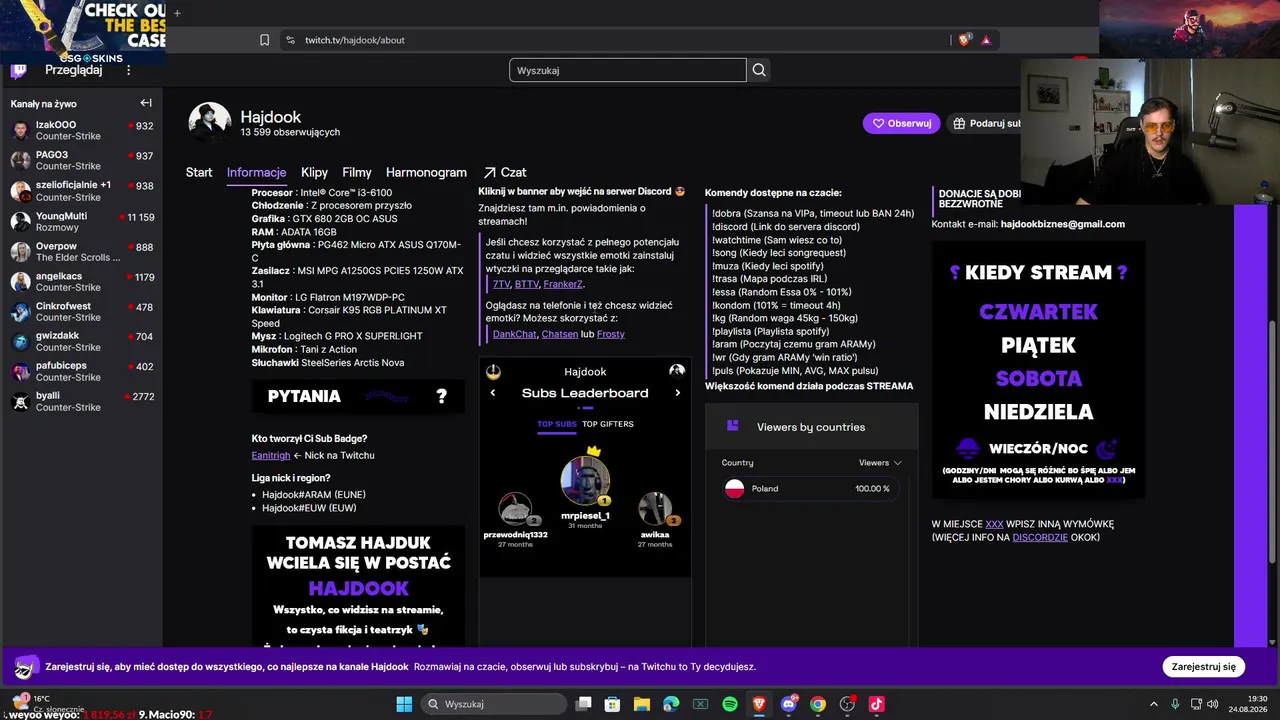This screenshot has height=720, width=1280.
Task: Go to previous Subs Leaderboard slide
Action: click(x=492, y=393)
